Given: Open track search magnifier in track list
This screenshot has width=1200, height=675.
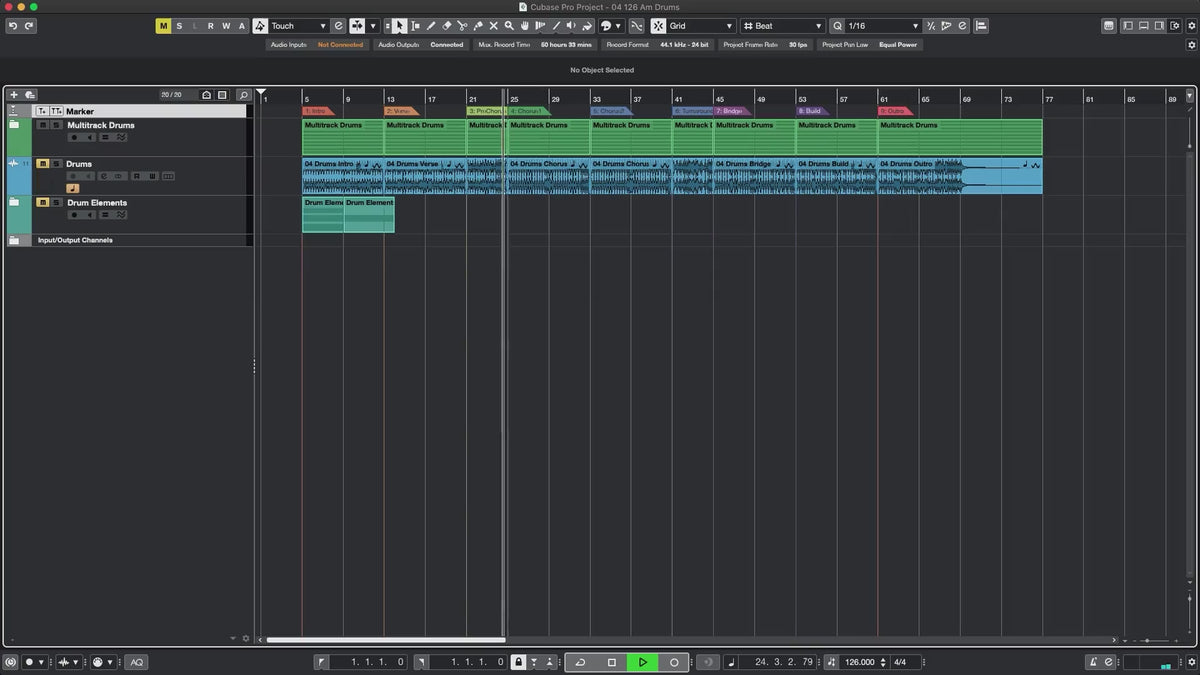Looking at the screenshot, I should (243, 95).
